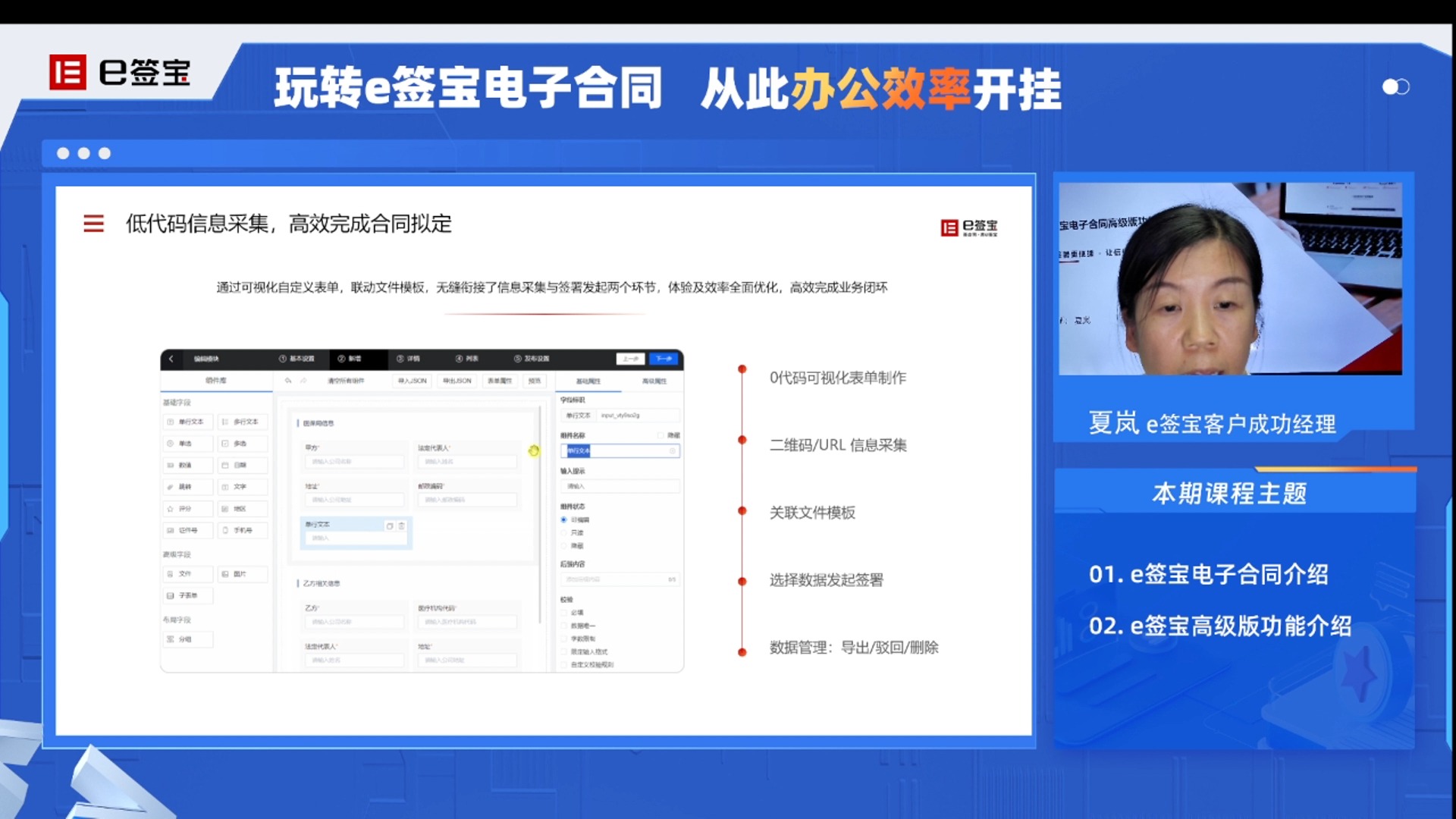The image size is (1456, 819).
Task: Click the 导入JSON button
Action: 413,381
